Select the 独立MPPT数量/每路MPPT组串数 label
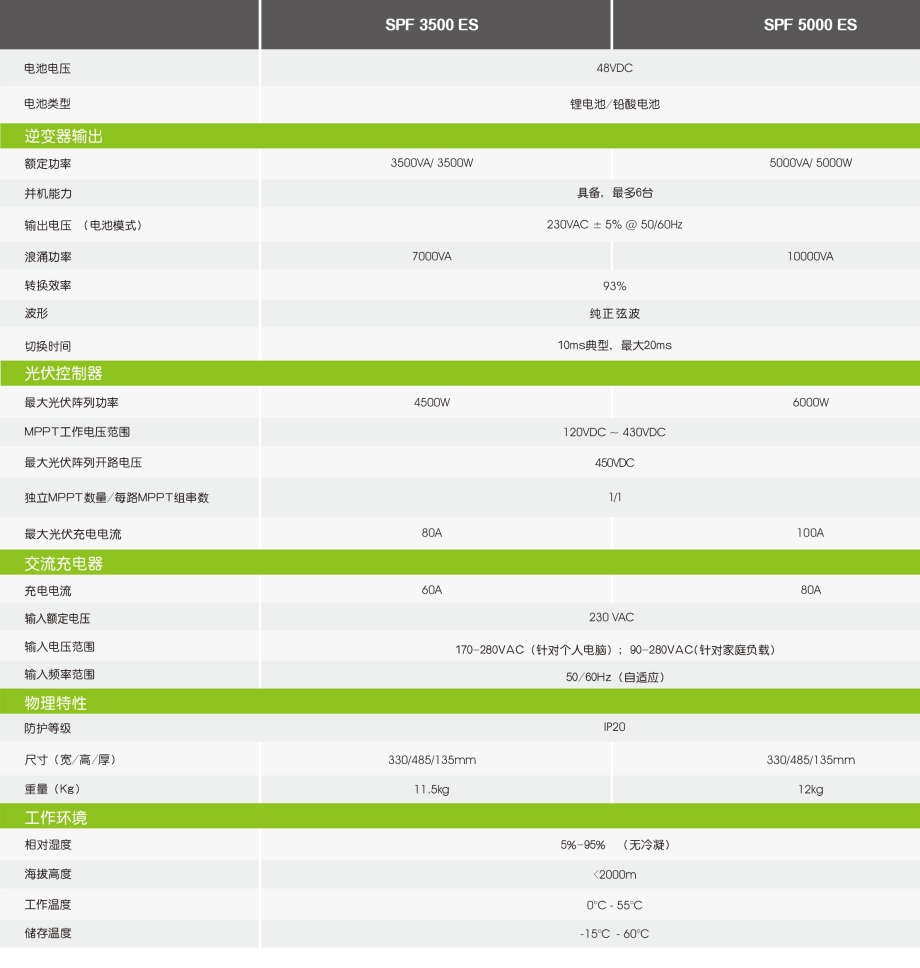 [x=117, y=498]
